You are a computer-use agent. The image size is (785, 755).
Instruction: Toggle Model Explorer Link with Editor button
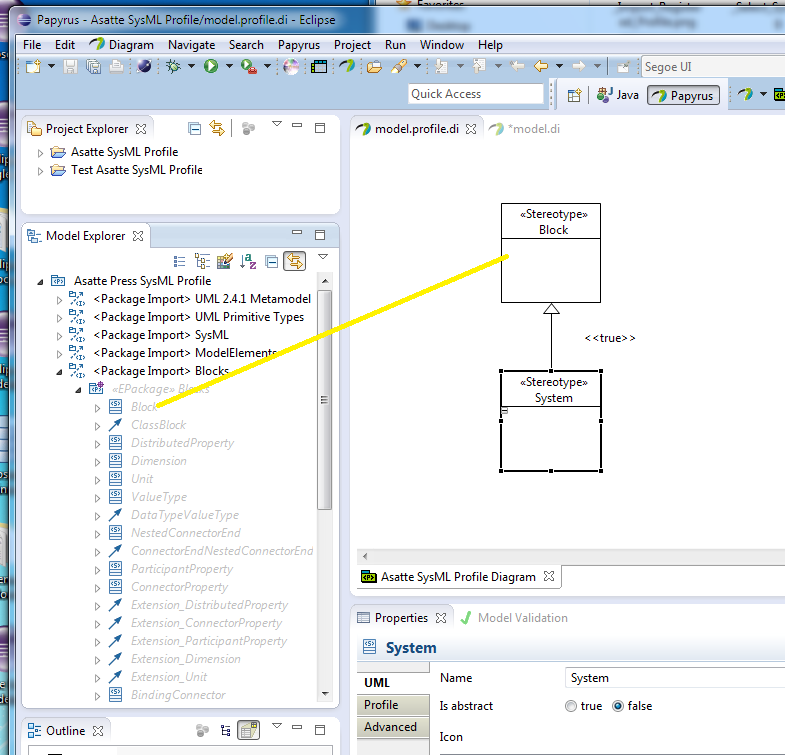[x=294, y=261]
